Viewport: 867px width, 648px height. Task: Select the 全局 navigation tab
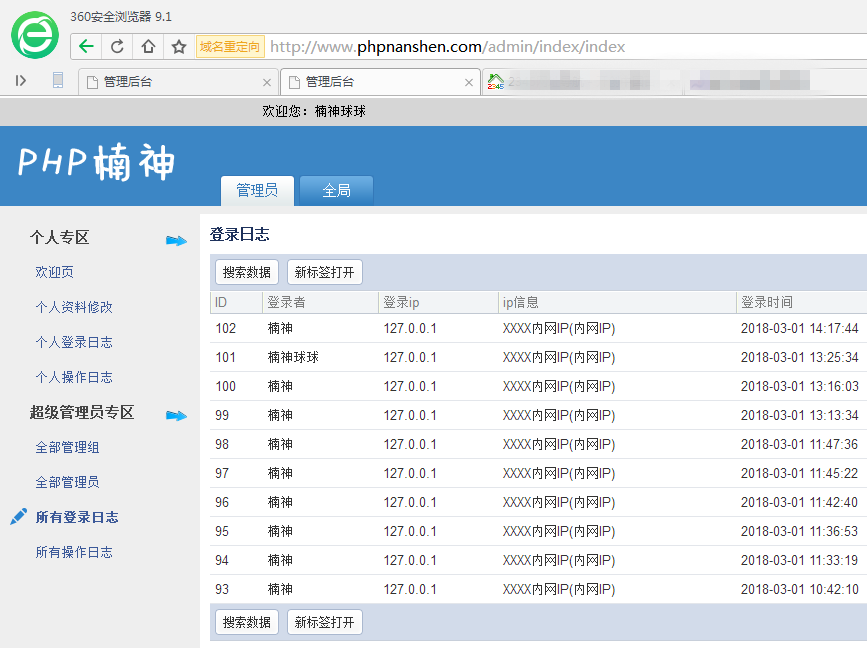click(x=336, y=191)
